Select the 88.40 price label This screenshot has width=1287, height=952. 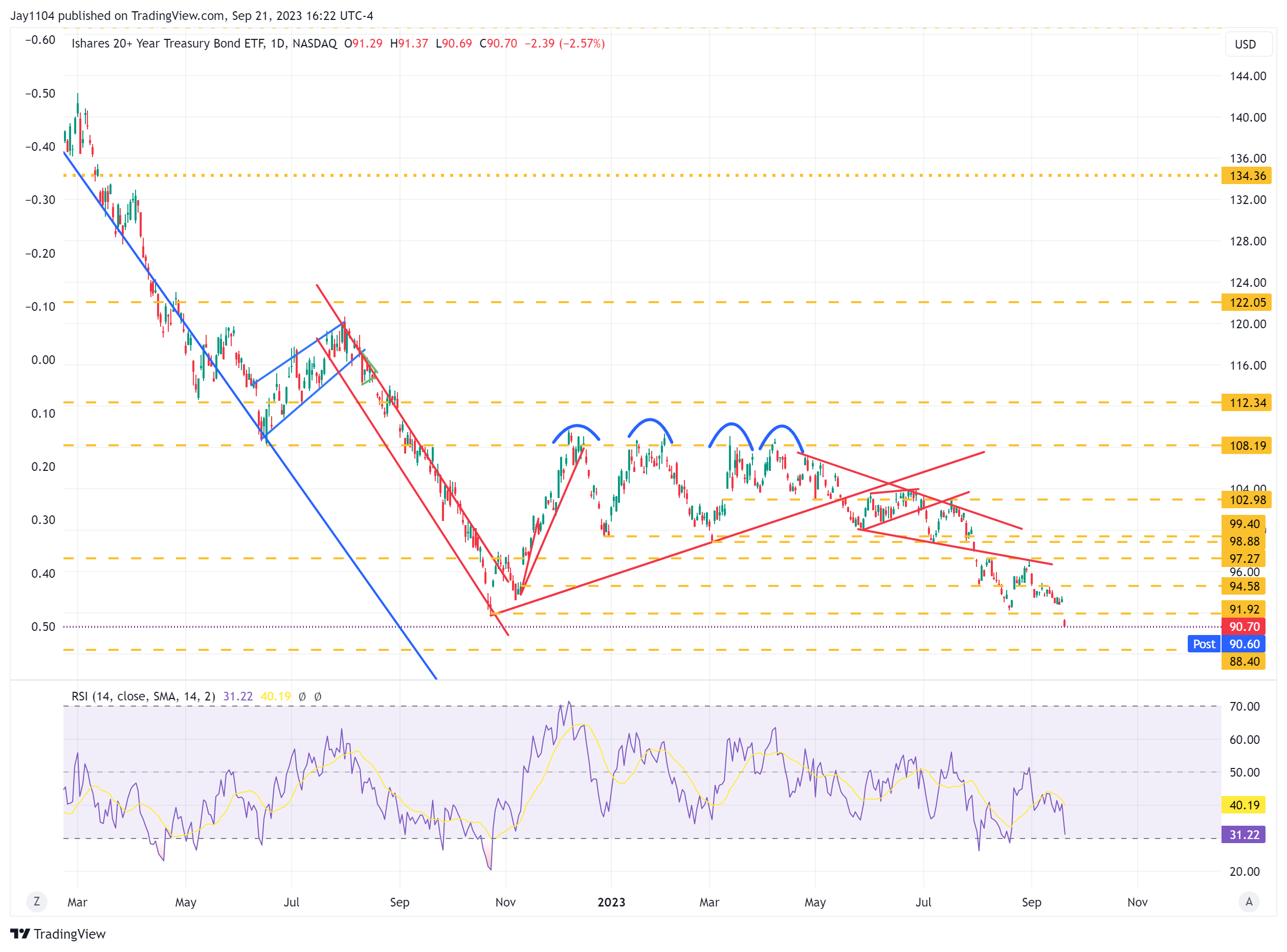pos(1244,662)
